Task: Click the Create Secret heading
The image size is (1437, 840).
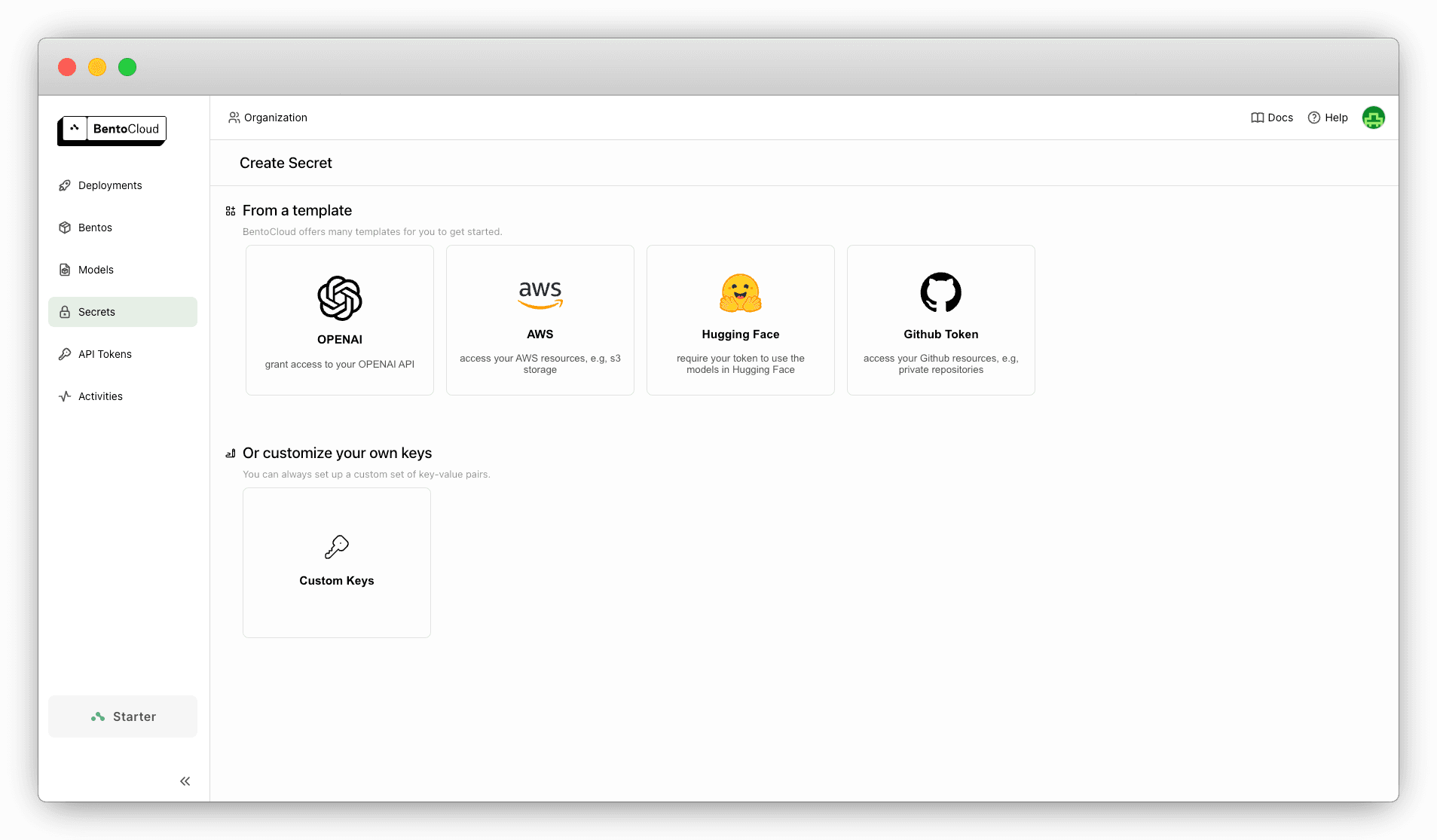Action: tap(286, 163)
